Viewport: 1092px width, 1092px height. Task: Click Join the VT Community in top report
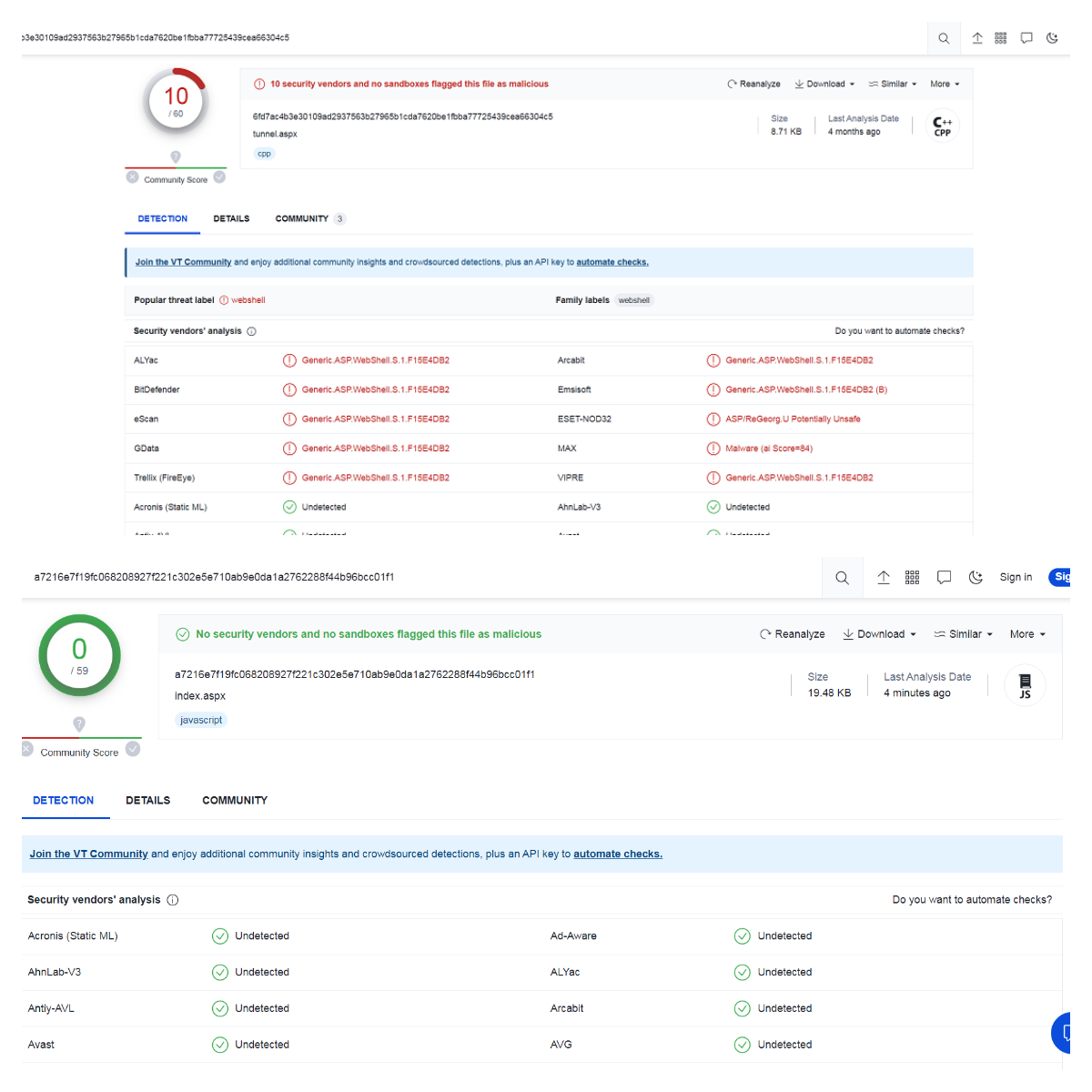click(183, 262)
